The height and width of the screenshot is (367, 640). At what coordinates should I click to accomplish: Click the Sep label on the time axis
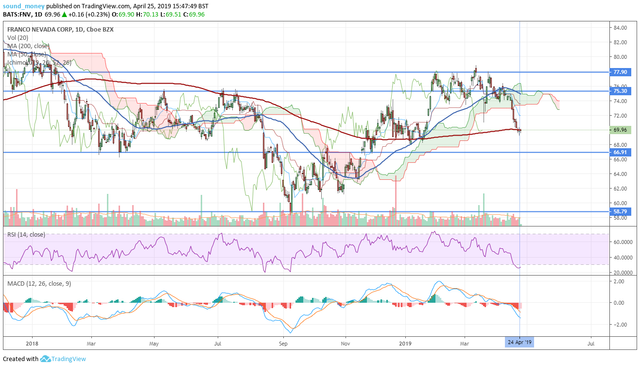[283, 343]
